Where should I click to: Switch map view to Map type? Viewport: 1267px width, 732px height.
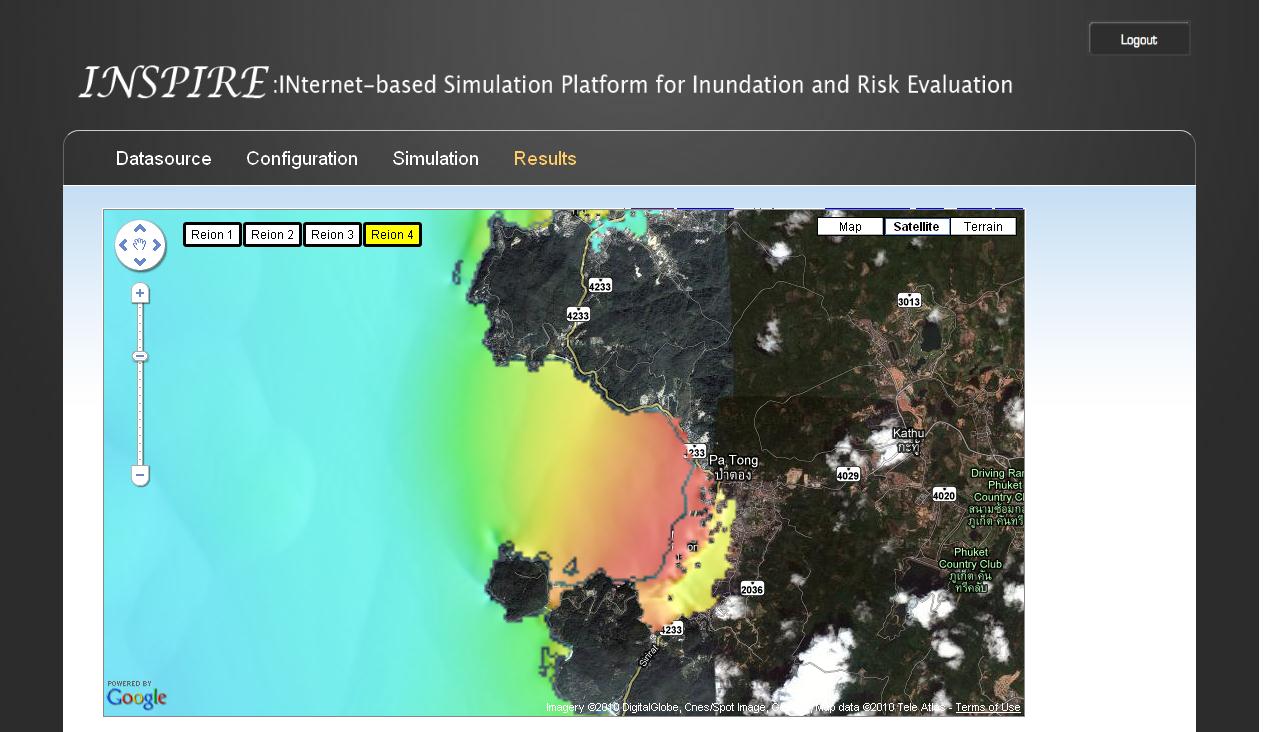coord(850,227)
